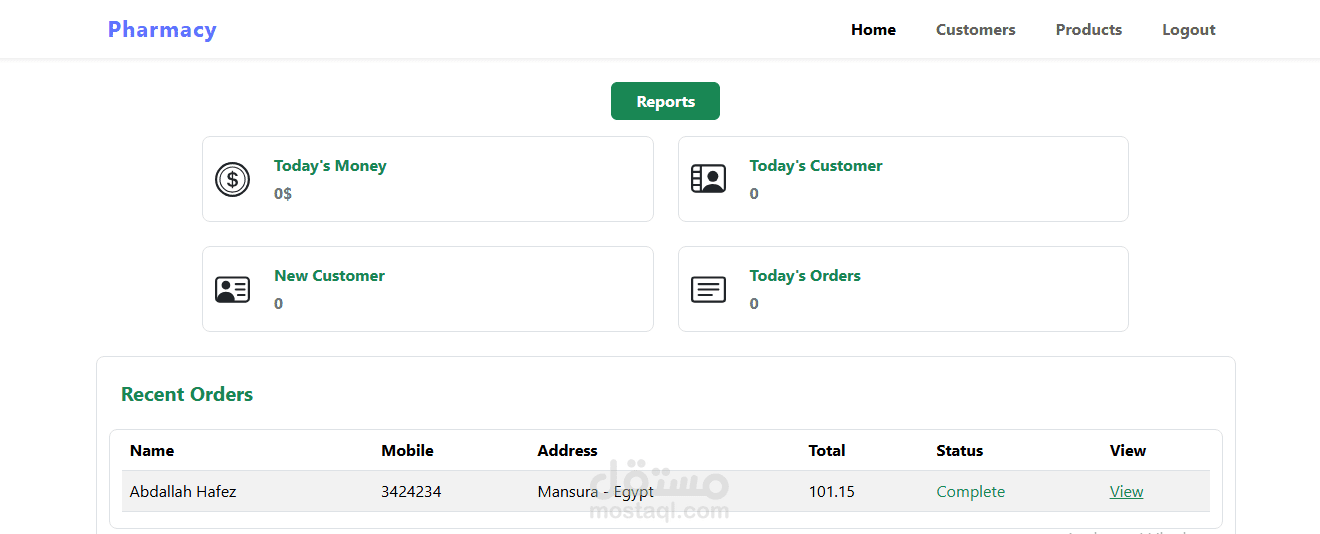Image resolution: width=1320 pixels, height=534 pixels.
Task: Click the New Customer card title
Action: (x=329, y=276)
